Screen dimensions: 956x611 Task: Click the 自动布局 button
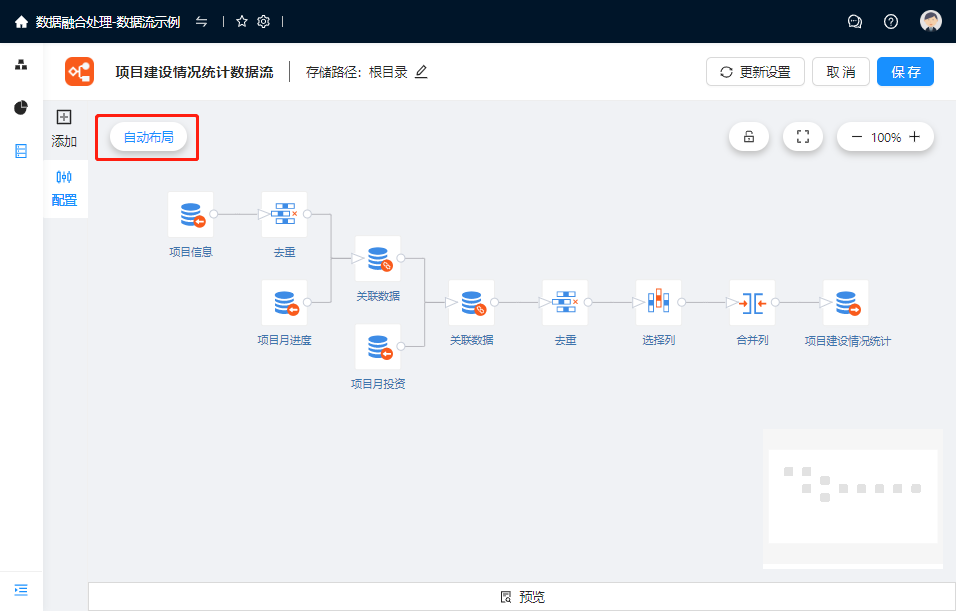point(148,137)
